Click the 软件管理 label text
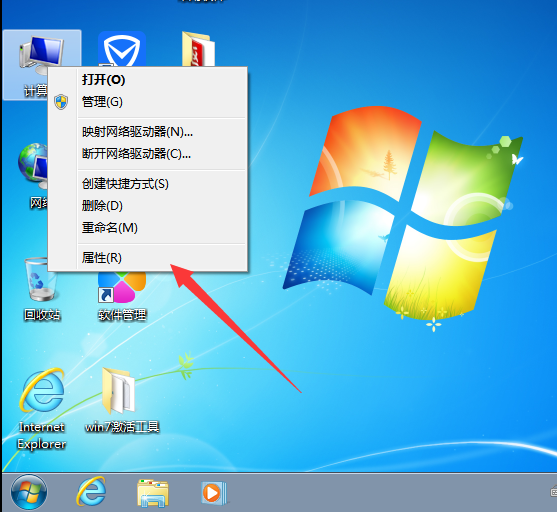 pyautogui.click(x=122, y=315)
